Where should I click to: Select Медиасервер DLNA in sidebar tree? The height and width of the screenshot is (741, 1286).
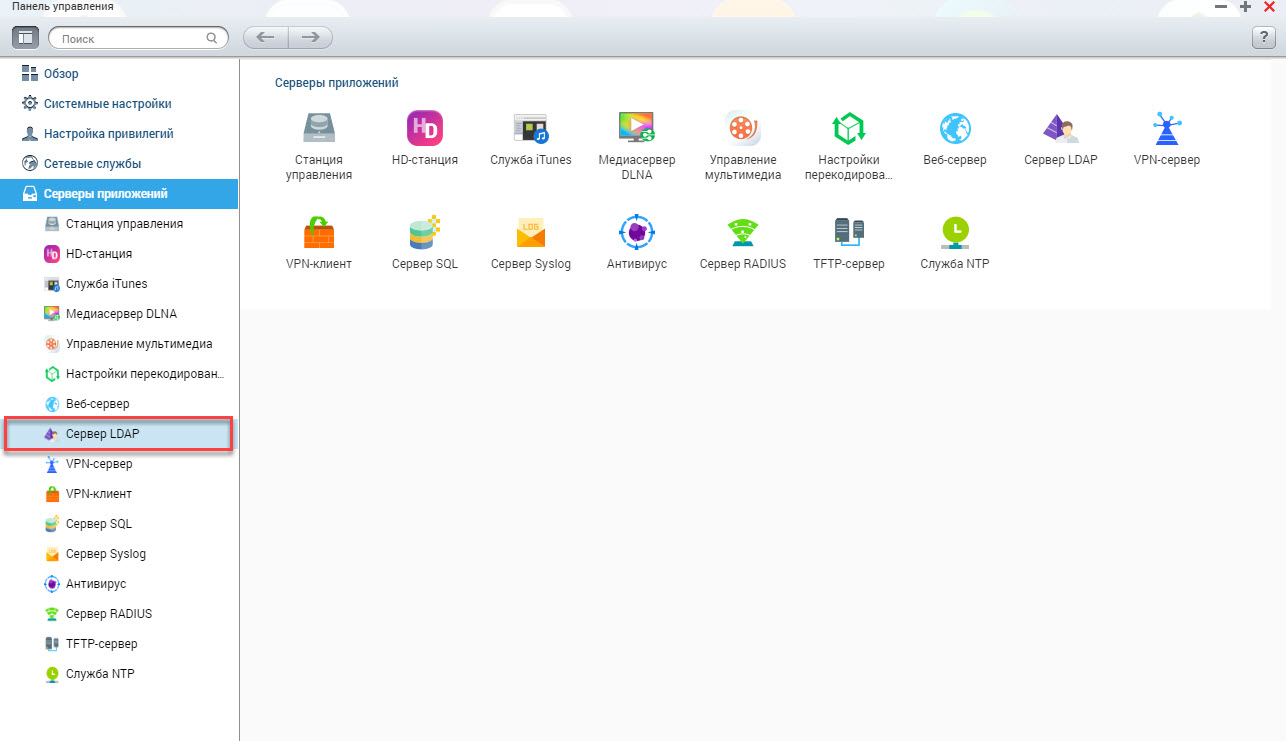point(120,314)
